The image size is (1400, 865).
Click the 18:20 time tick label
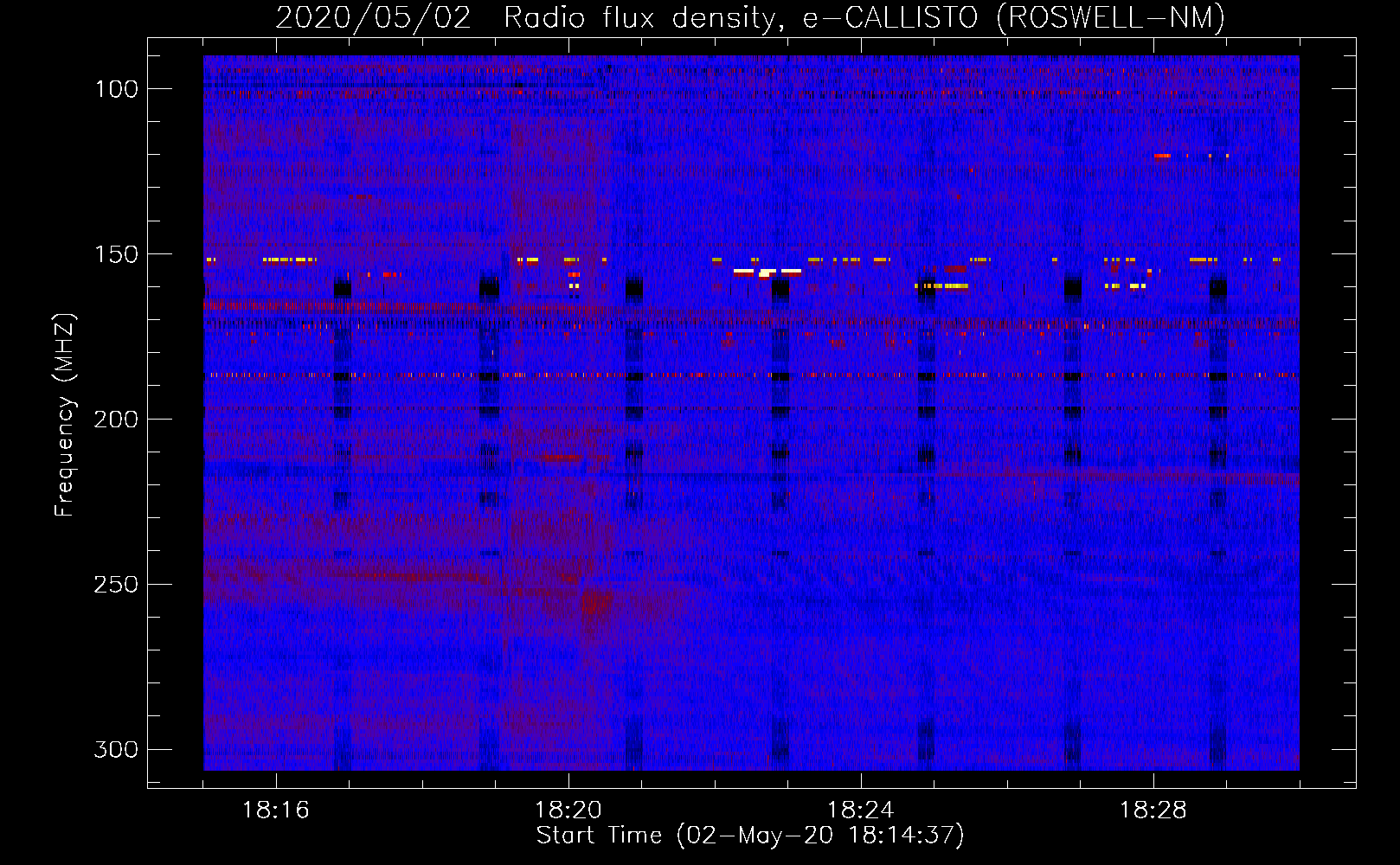pos(568,811)
